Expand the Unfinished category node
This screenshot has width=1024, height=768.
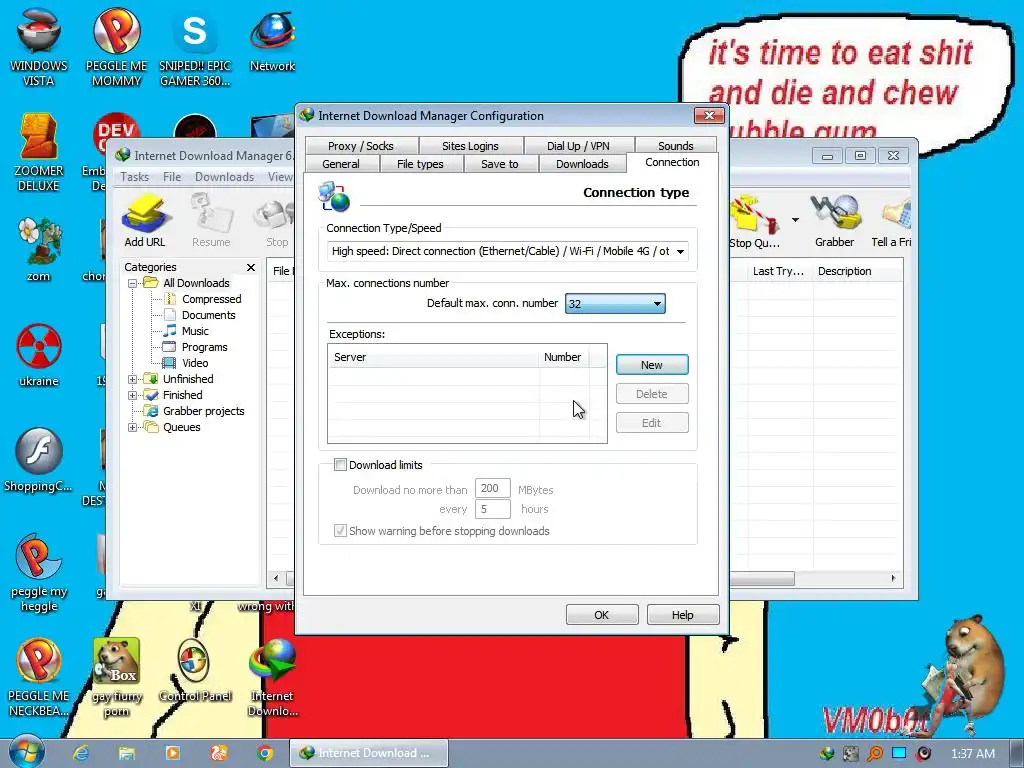pos(132,379)
